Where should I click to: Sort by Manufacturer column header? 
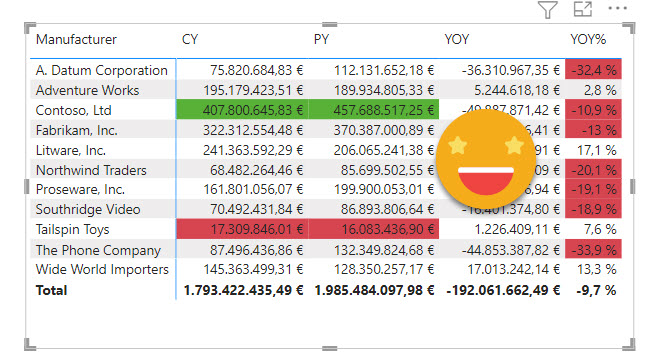click(76, 39)
